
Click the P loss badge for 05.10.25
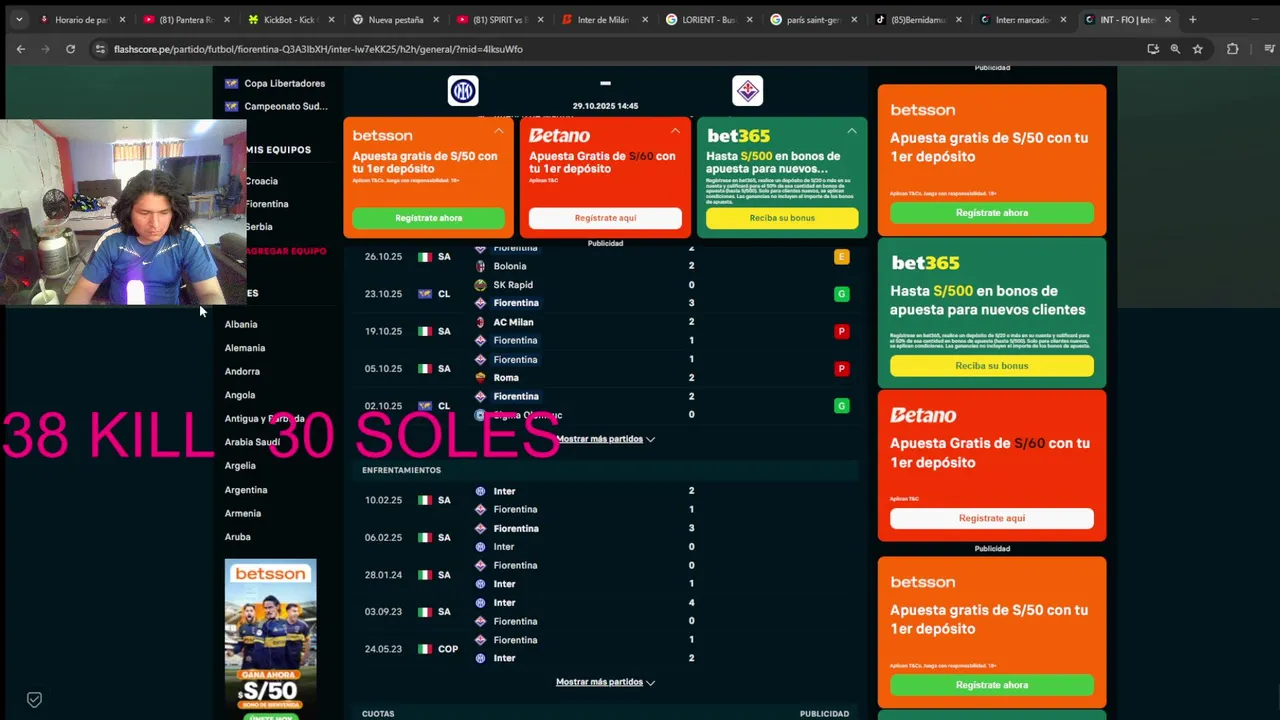(x=841, y=369)
